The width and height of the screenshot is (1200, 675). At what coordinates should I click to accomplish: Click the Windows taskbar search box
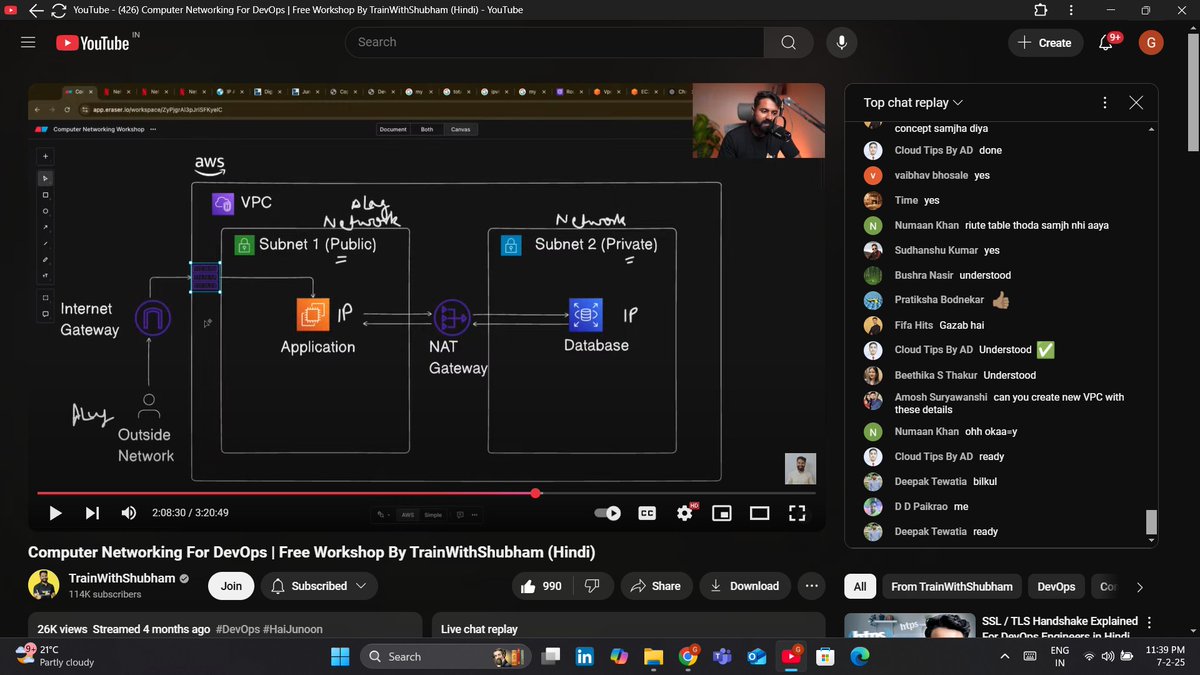pyautogui.click(x=444, y=657)
